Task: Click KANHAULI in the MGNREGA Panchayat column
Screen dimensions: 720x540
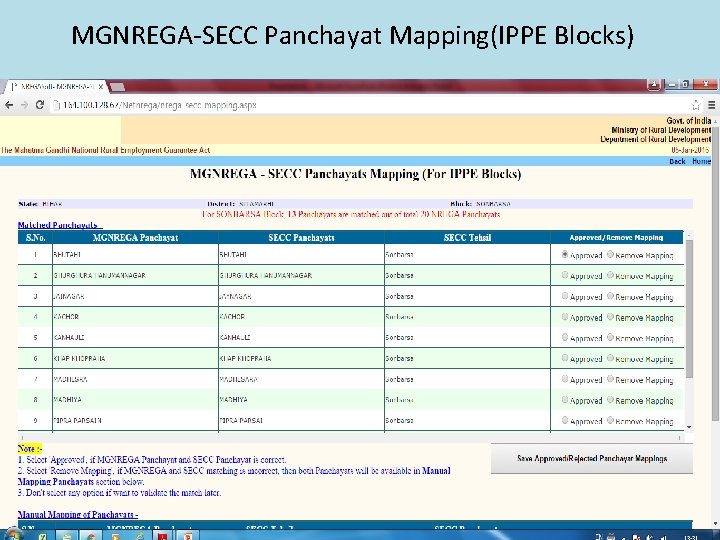Action: point(69,338)
